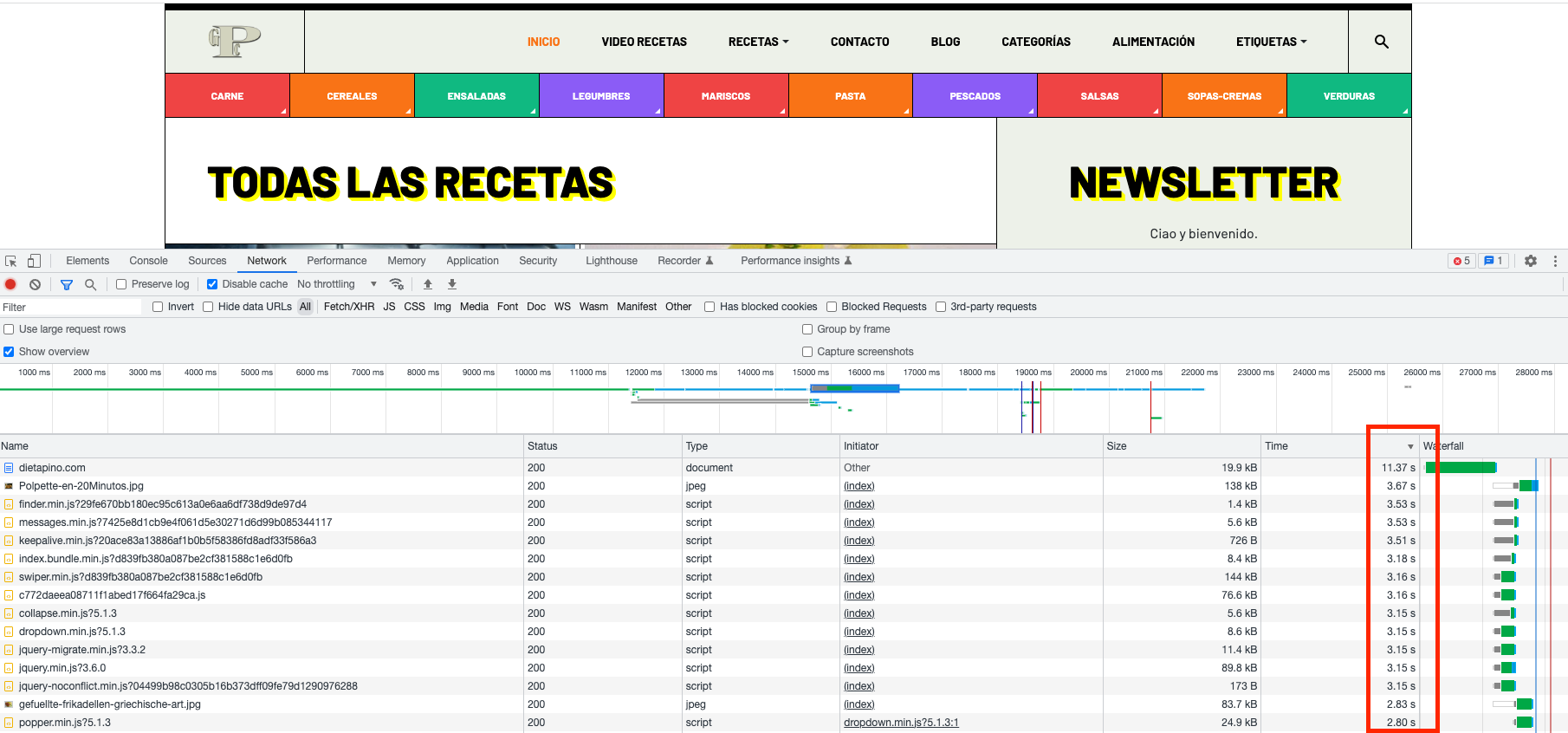Open network search magnifier in DevTools
Viewport: 1568px width, 733px height.
click(90, 284)
